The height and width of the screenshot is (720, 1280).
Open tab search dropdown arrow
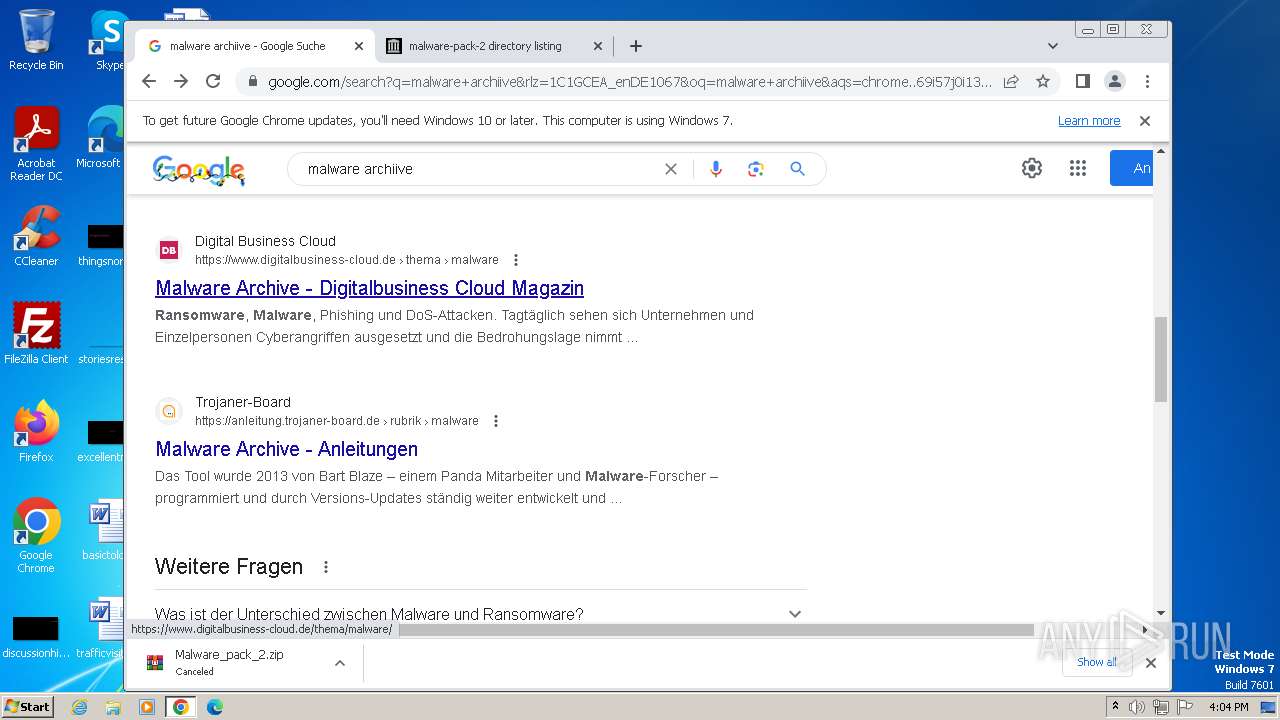(1052, 46)
